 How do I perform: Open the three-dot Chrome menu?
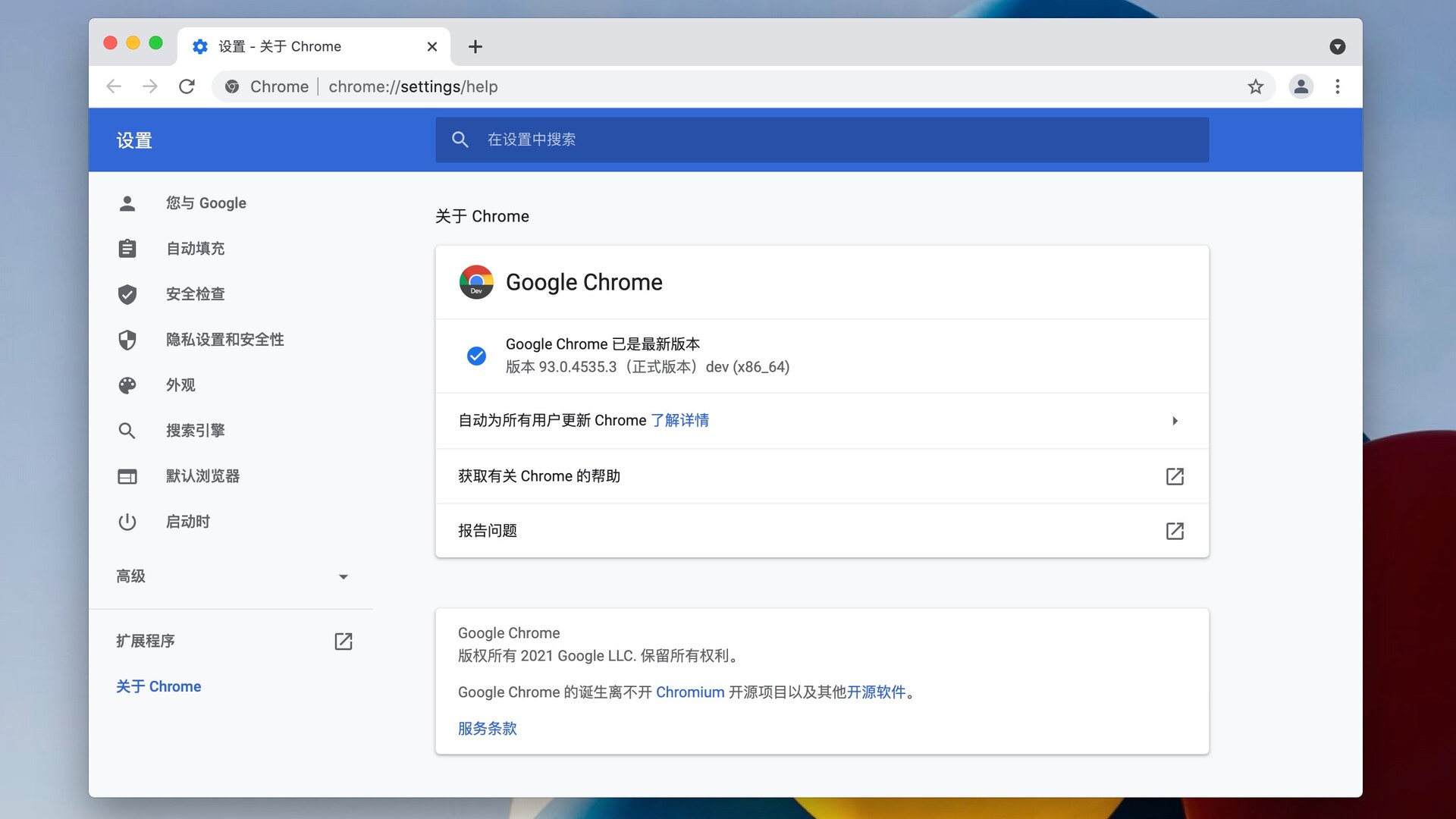coord(1338,86)
